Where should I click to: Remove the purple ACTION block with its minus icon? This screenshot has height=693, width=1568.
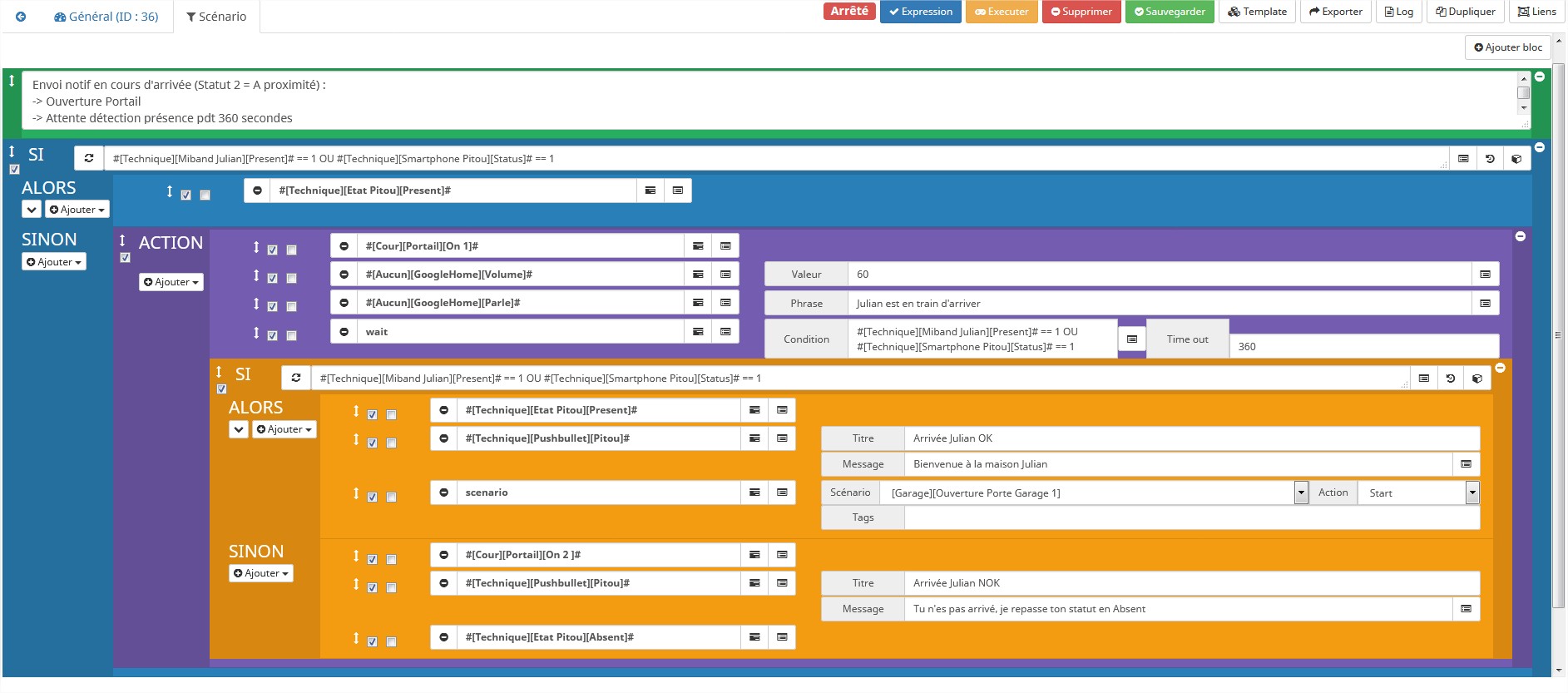click(x=1520, y=237)
